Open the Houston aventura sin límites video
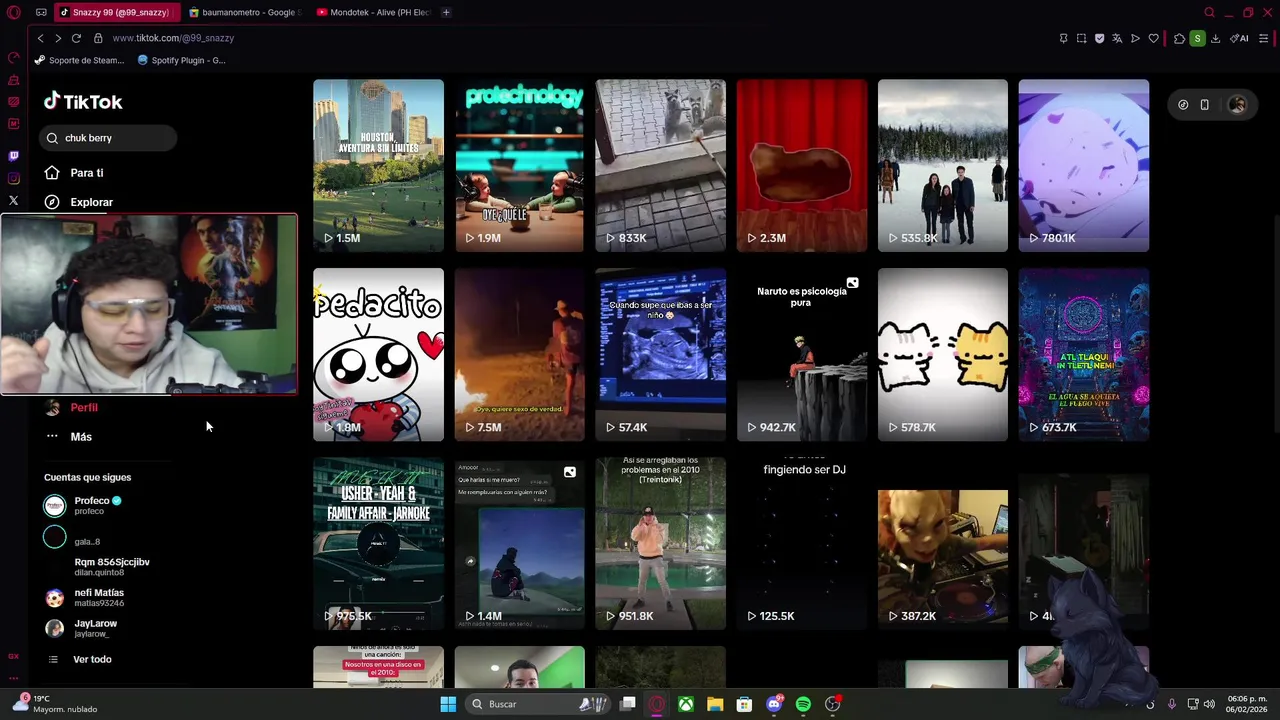 pyautogui.click(x=378, y=165)
